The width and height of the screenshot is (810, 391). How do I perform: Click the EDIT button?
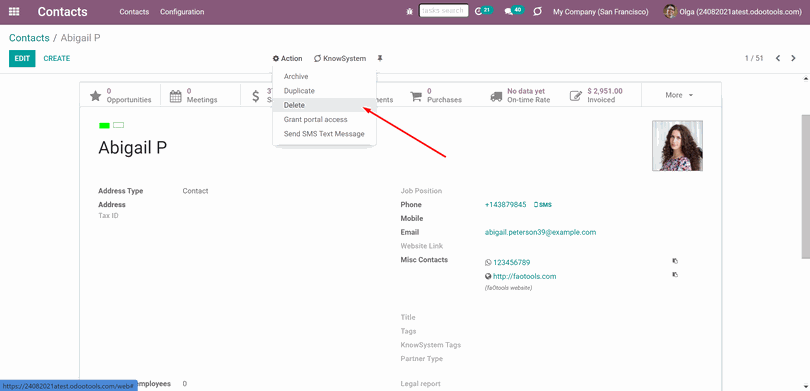22,58
